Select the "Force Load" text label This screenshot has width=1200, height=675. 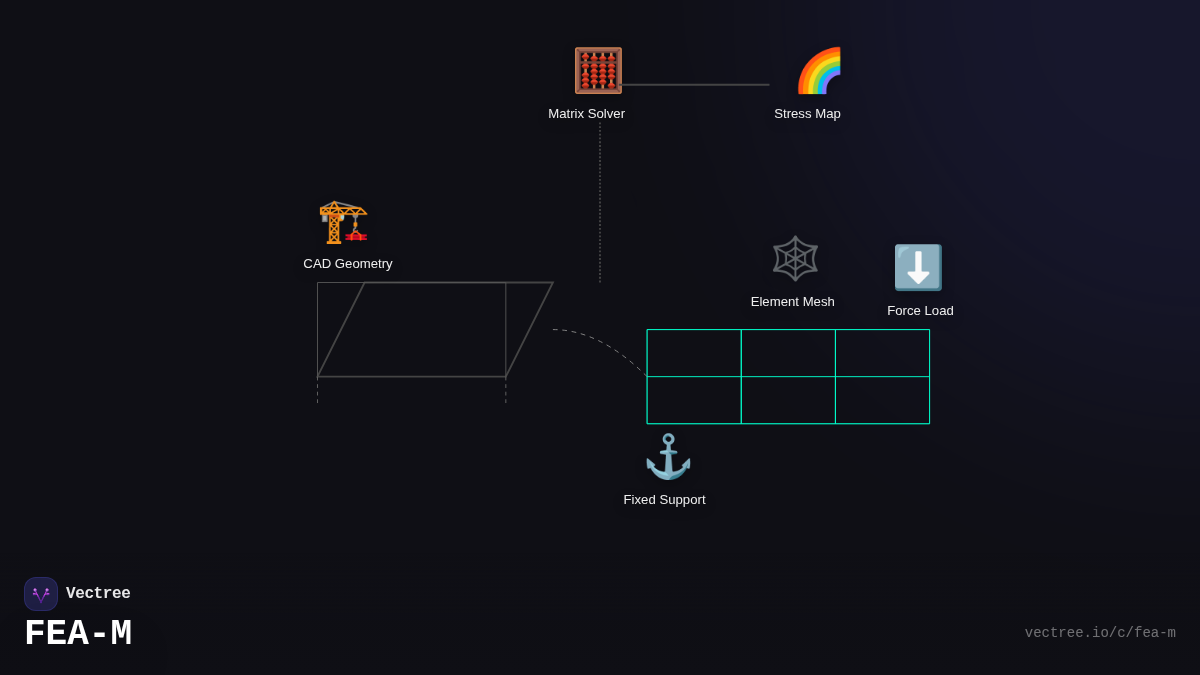[920, 311]
